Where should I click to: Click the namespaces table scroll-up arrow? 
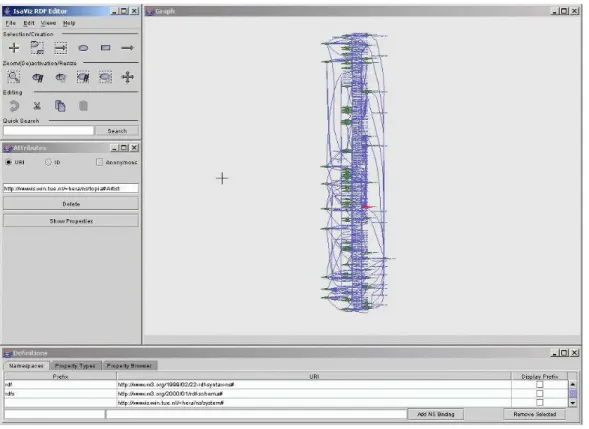point(572,384)
